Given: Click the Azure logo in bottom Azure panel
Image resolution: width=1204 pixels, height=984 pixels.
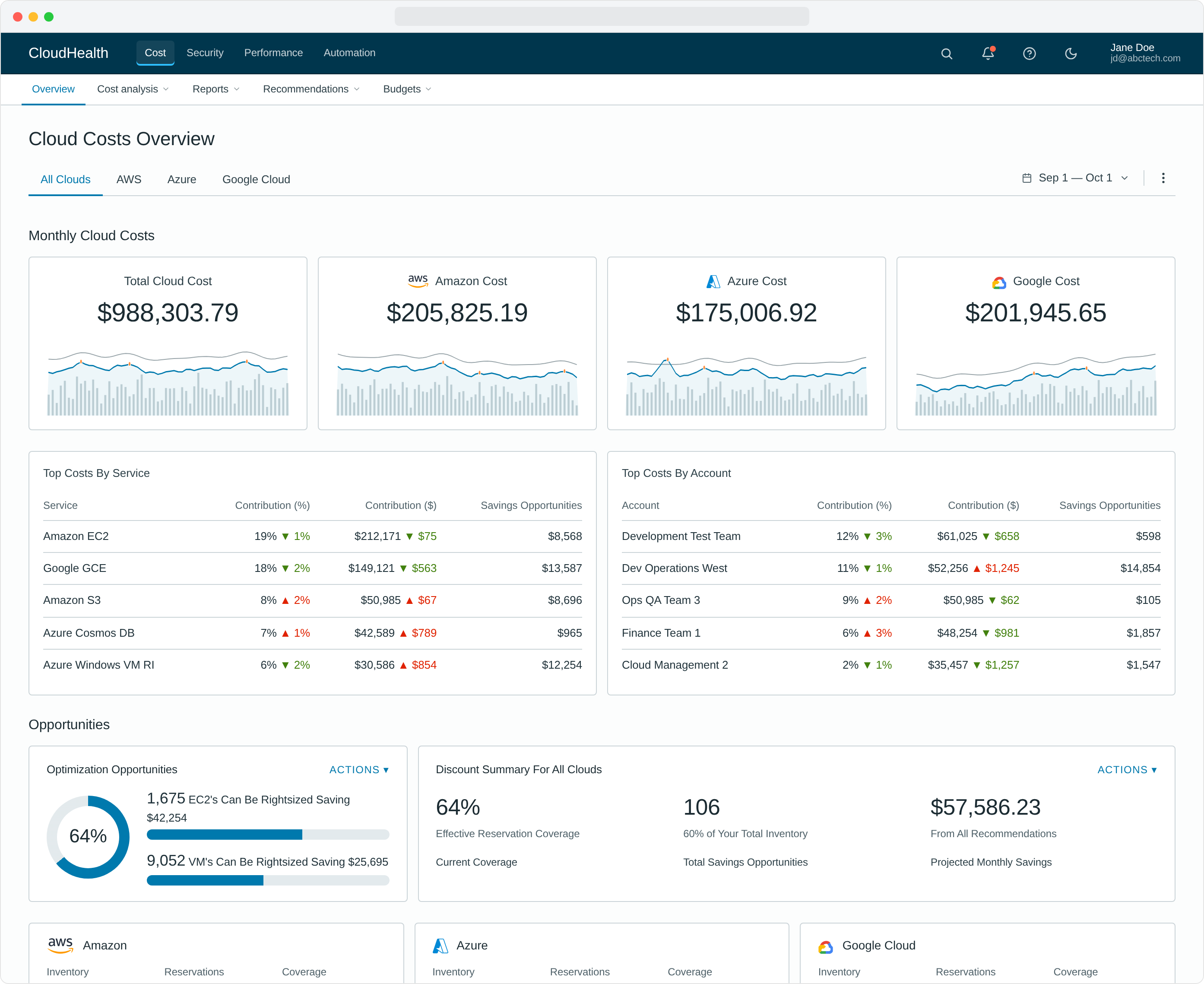Looking at the screenshot, I should (440, 946).
